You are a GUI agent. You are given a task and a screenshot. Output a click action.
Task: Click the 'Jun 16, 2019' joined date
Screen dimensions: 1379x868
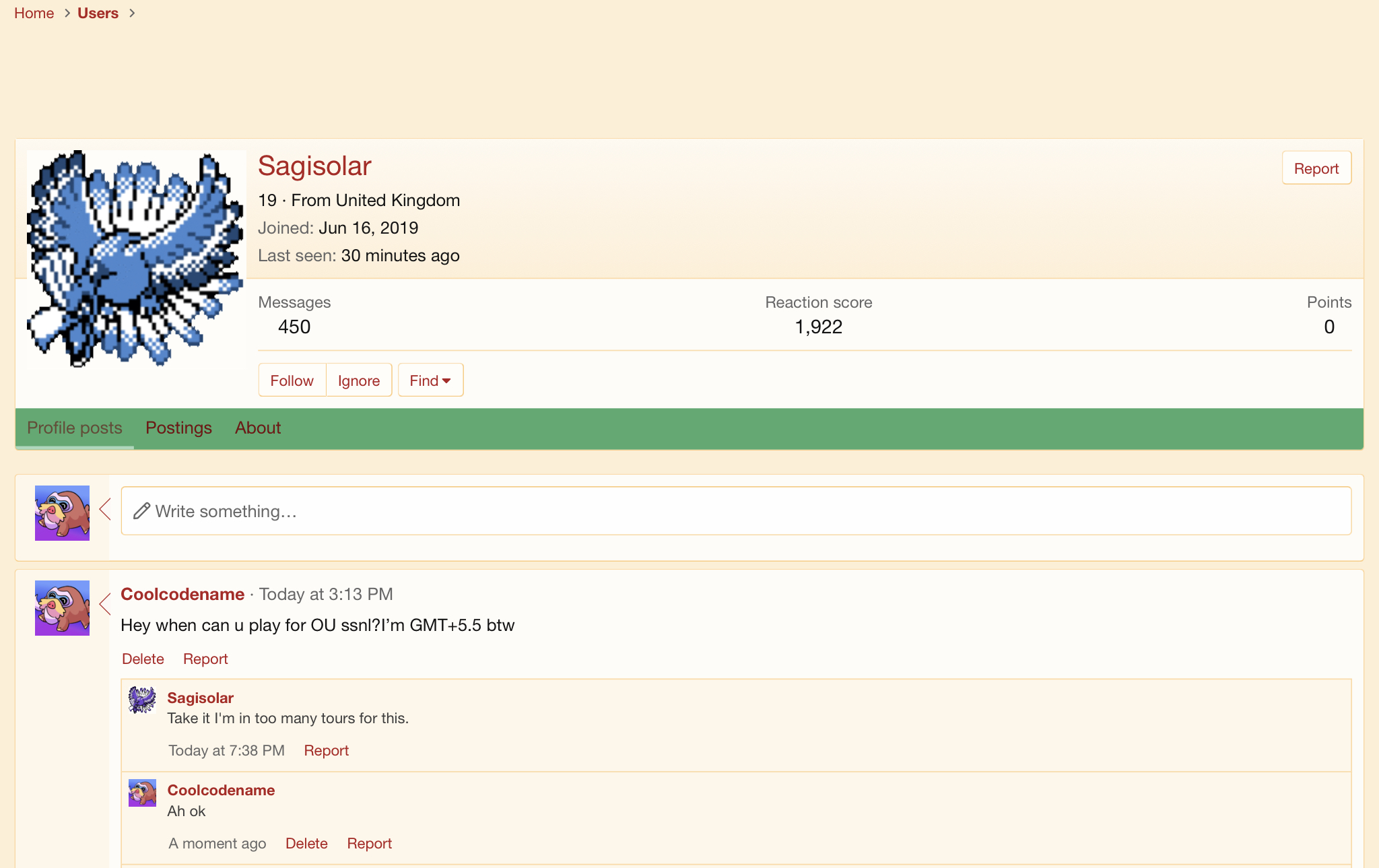point(368,228)
